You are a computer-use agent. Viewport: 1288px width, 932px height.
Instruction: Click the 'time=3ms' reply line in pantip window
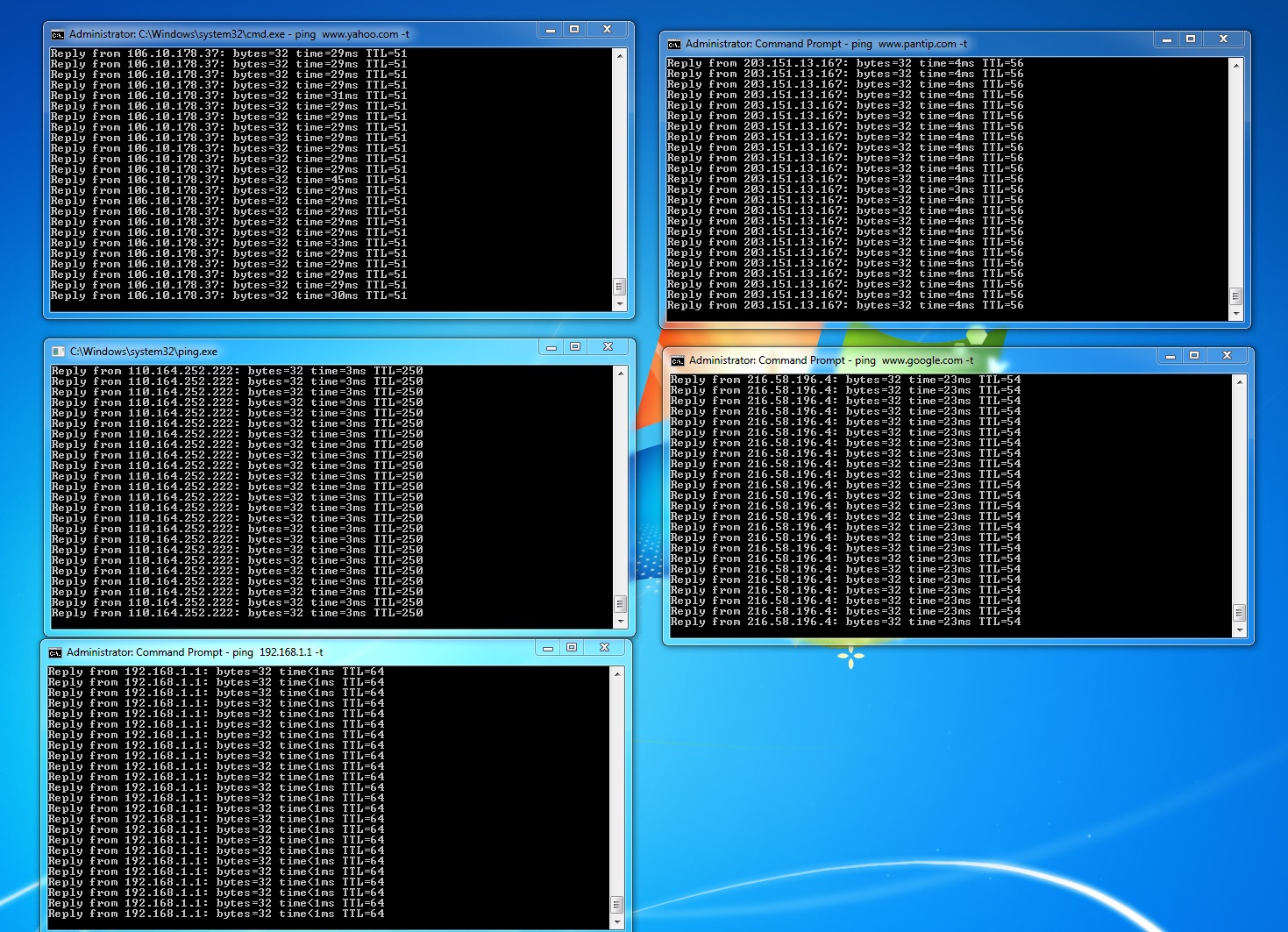[x=845, y=189]
